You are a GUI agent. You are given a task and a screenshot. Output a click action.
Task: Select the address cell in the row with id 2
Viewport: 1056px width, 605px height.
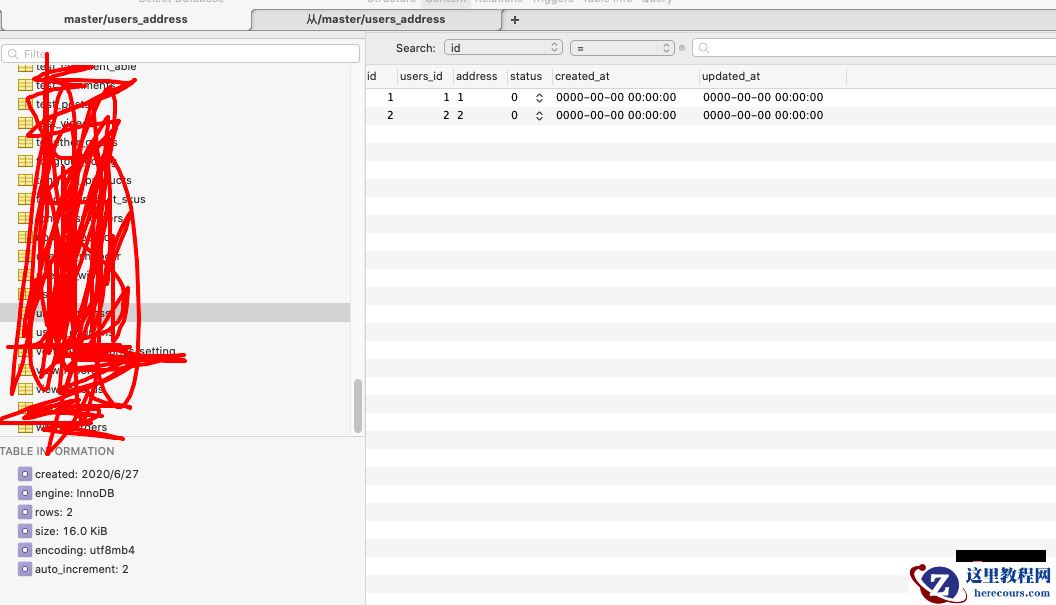480,115
